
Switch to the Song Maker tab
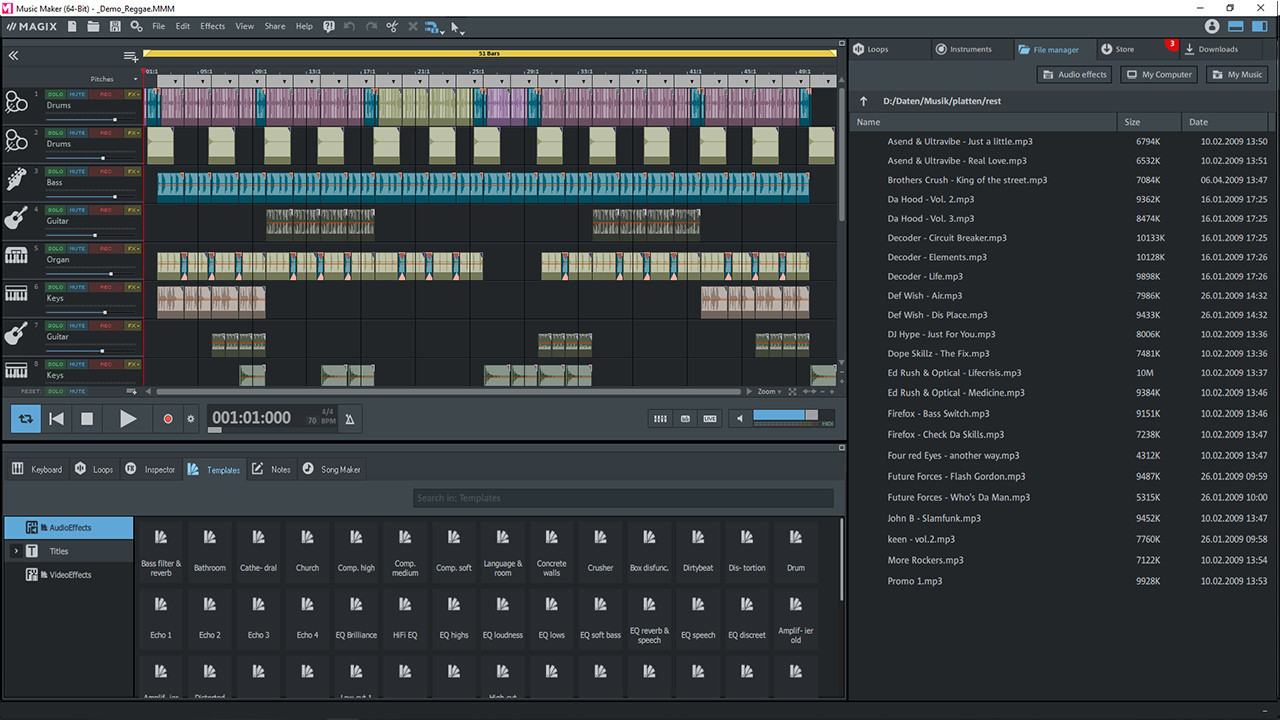click(331, 469)
